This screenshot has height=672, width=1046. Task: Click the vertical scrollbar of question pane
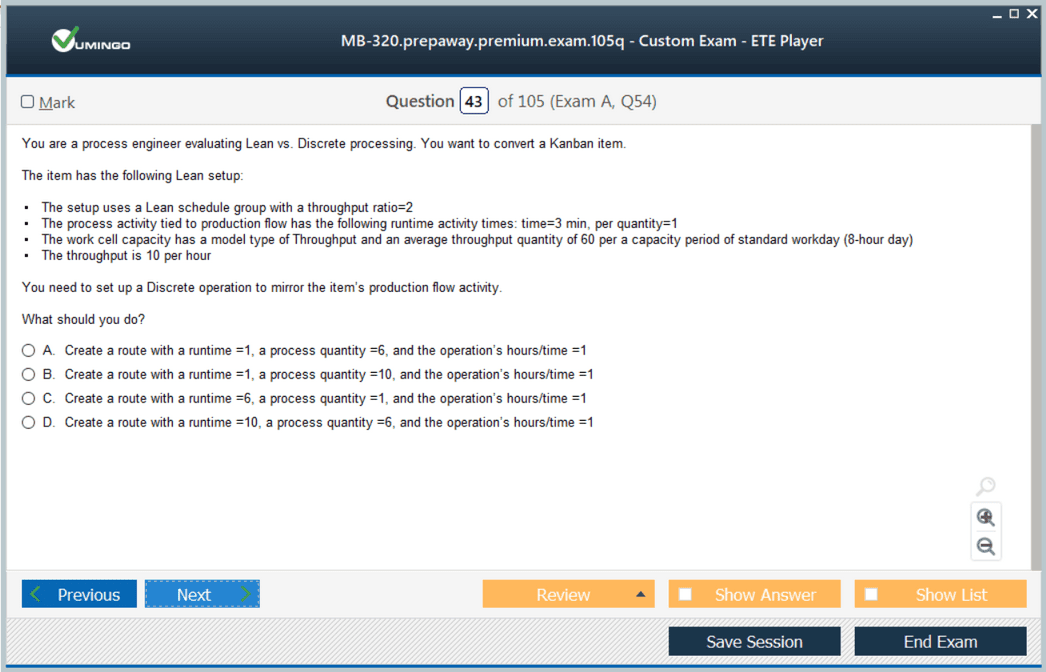pos(1035,347)
